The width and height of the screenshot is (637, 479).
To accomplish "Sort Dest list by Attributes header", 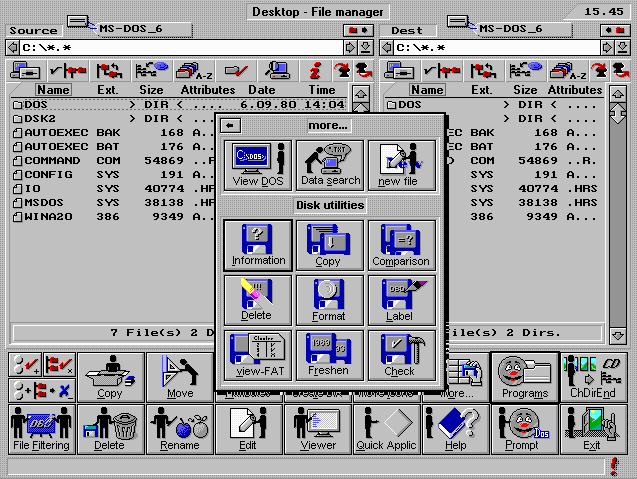I will pyautogui.click(x=575, y=90).
